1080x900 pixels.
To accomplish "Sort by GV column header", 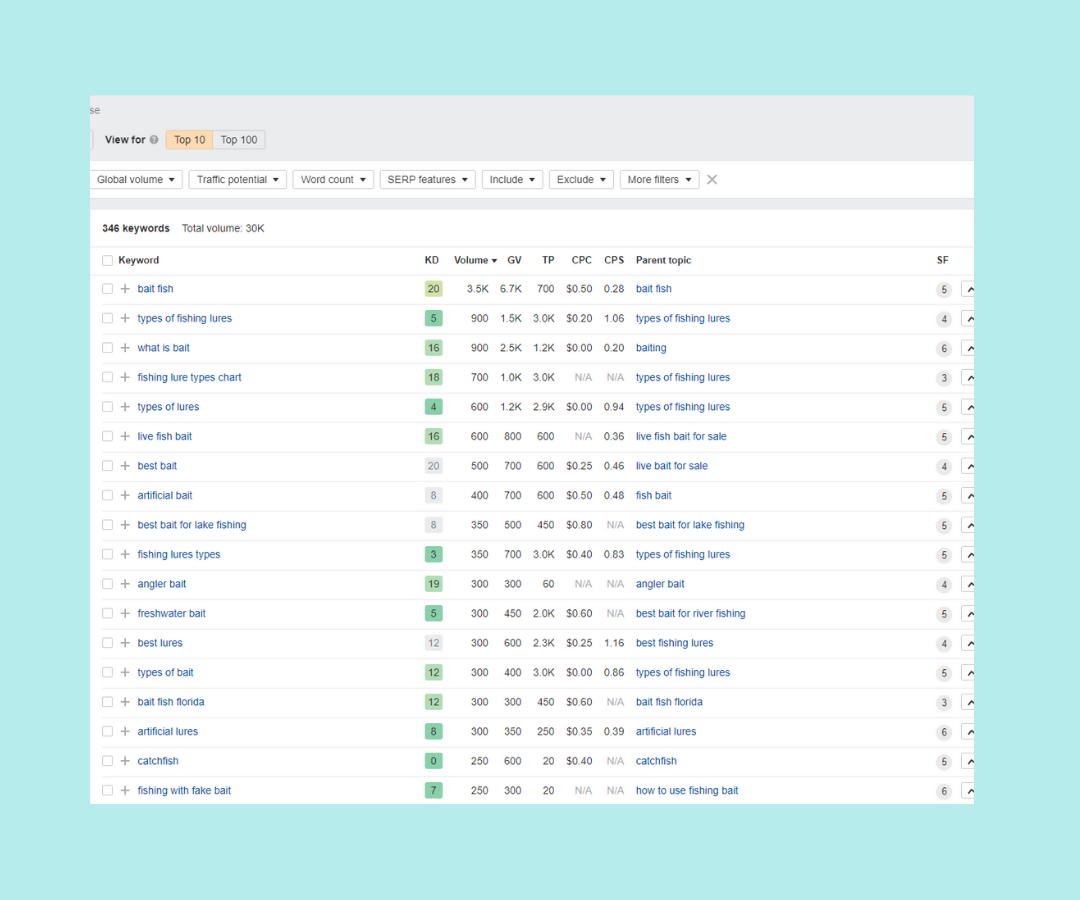I will (x=515, y=260).
